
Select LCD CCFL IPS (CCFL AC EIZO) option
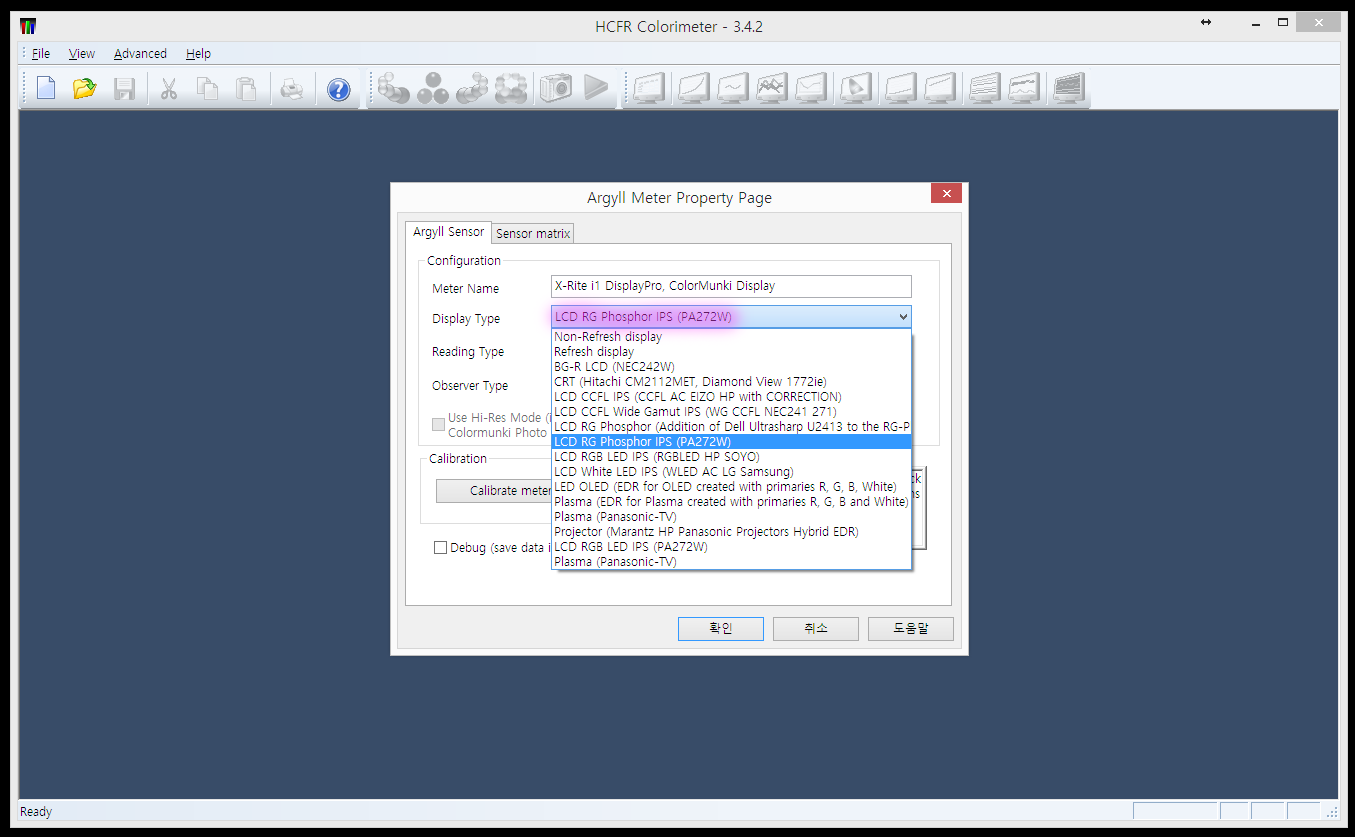point(731,397)
